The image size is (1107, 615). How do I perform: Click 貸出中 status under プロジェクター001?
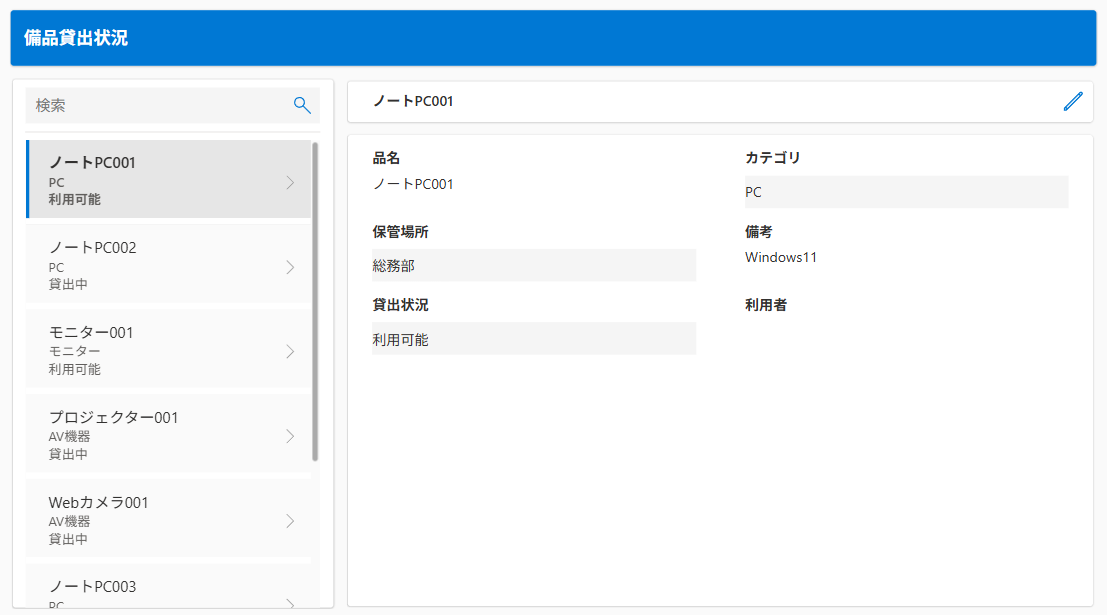[68, 454]
